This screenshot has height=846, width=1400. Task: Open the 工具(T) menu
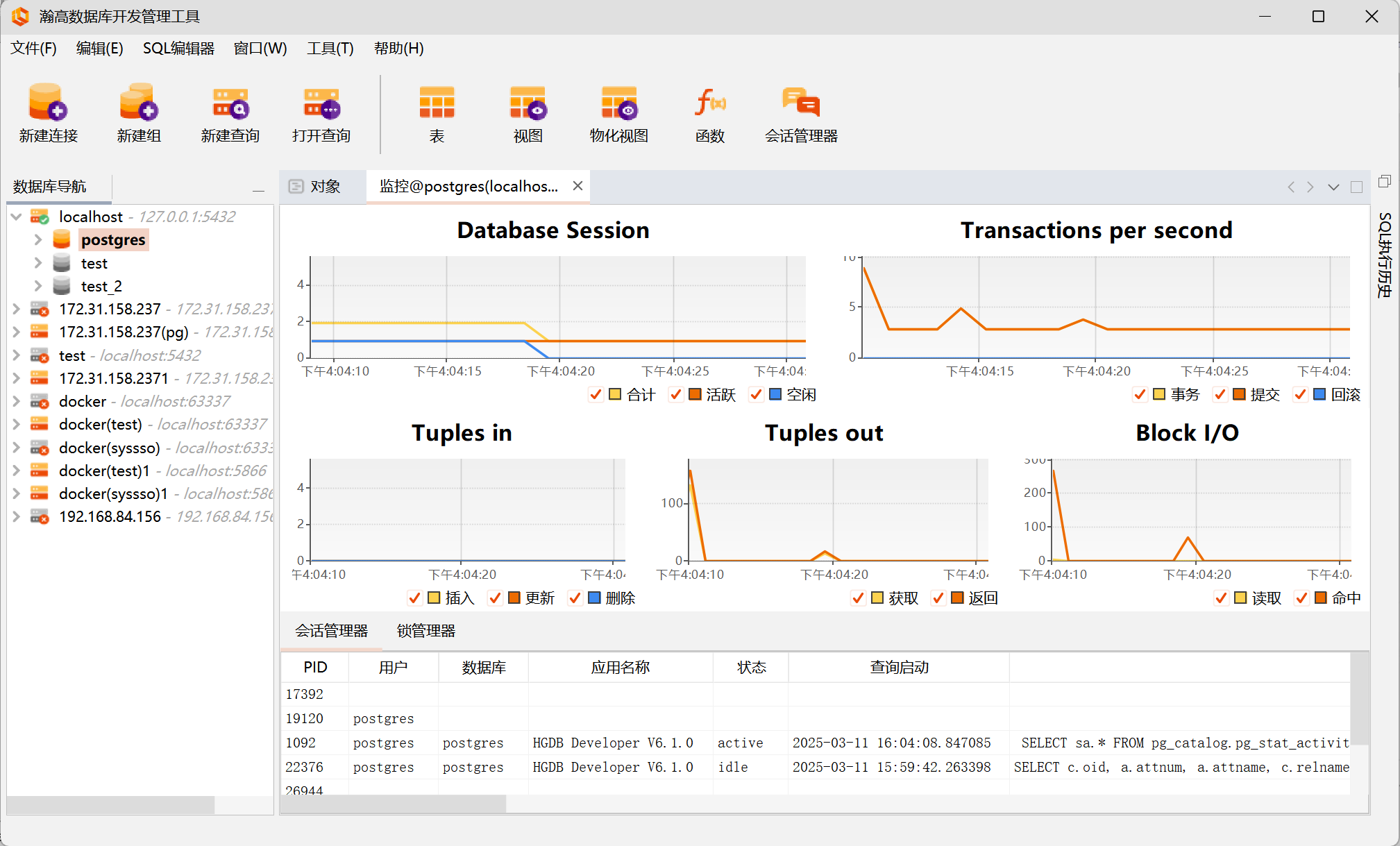click(x=330, y=48)
